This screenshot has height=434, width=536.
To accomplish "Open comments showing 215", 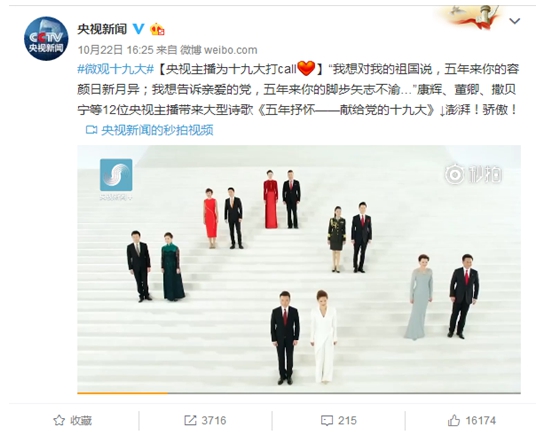I will (x=339, y=420).
